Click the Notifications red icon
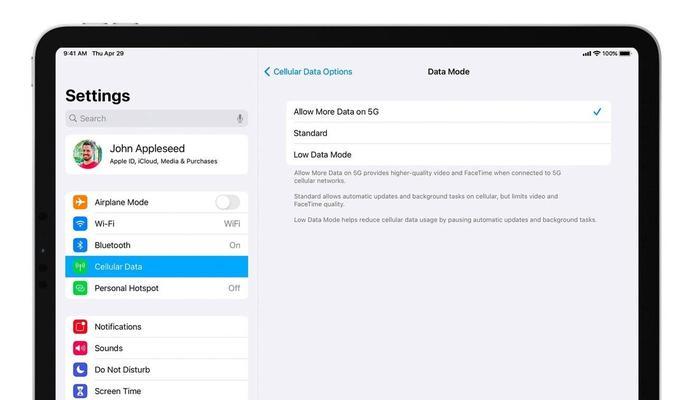693x400 pixels. click(80, 327)
